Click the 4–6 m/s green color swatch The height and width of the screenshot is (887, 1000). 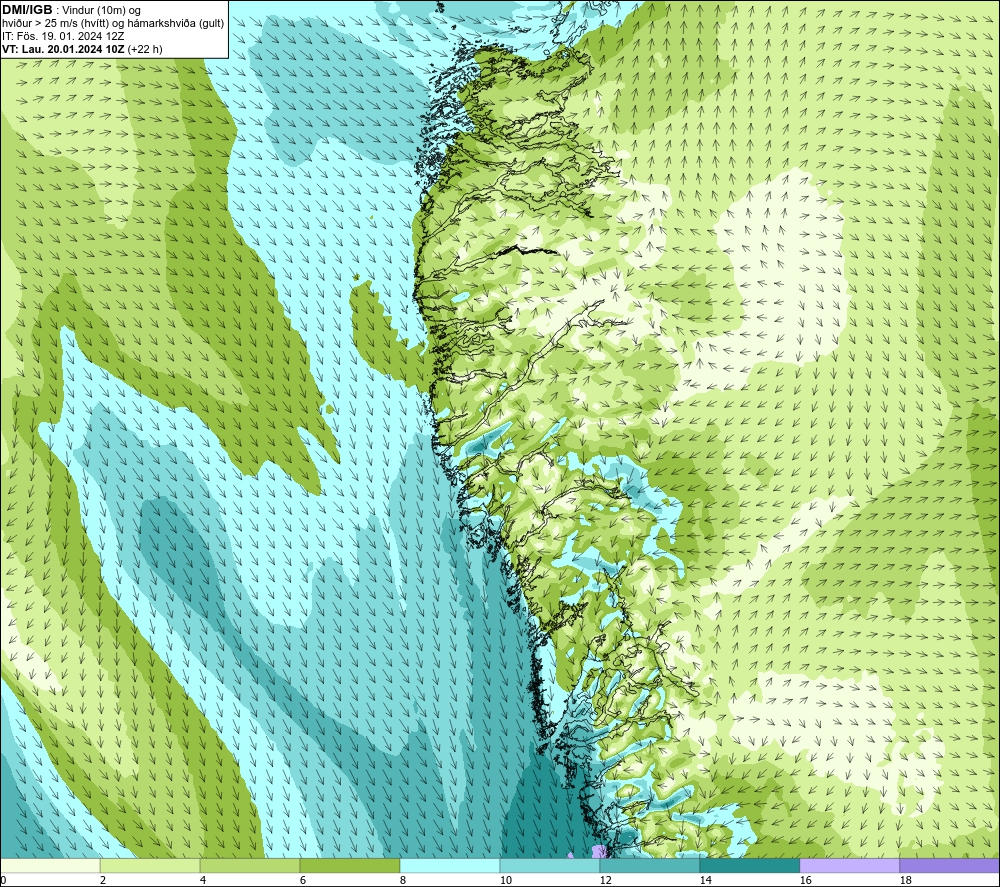(x=250, y=865)
